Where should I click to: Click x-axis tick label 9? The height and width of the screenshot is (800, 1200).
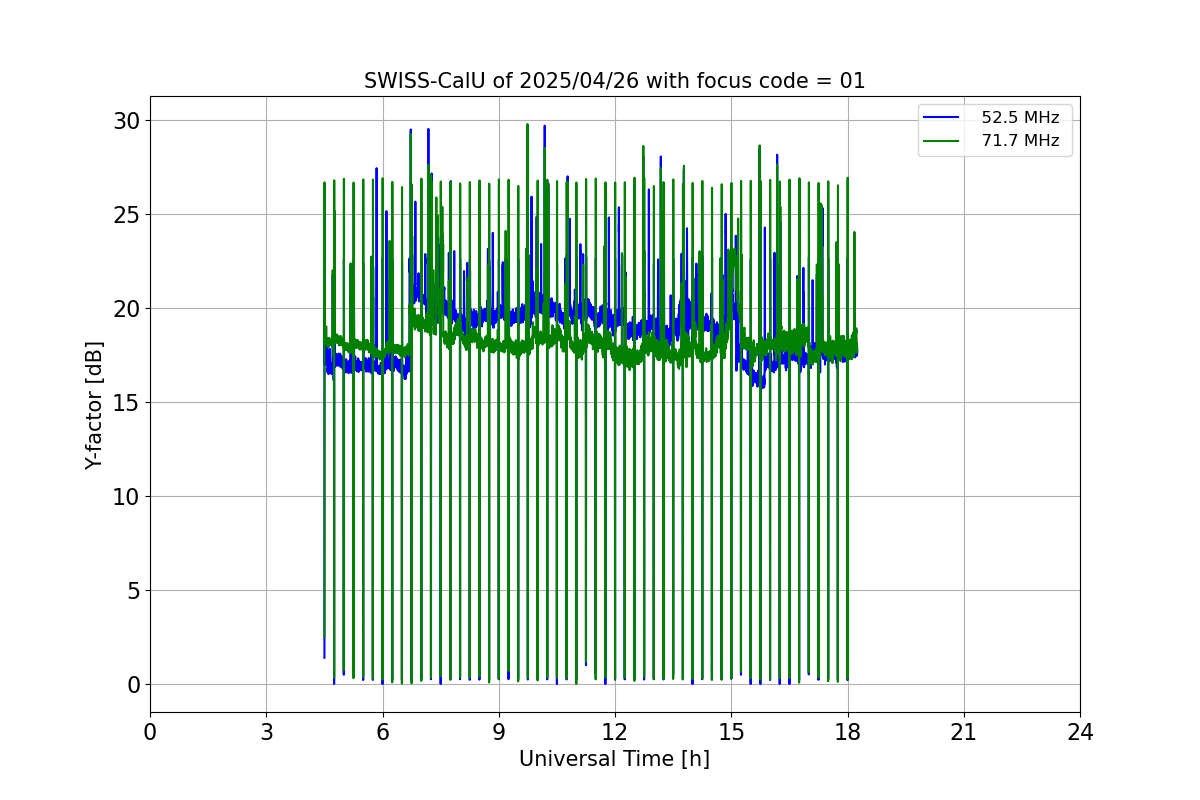(498, 732)
